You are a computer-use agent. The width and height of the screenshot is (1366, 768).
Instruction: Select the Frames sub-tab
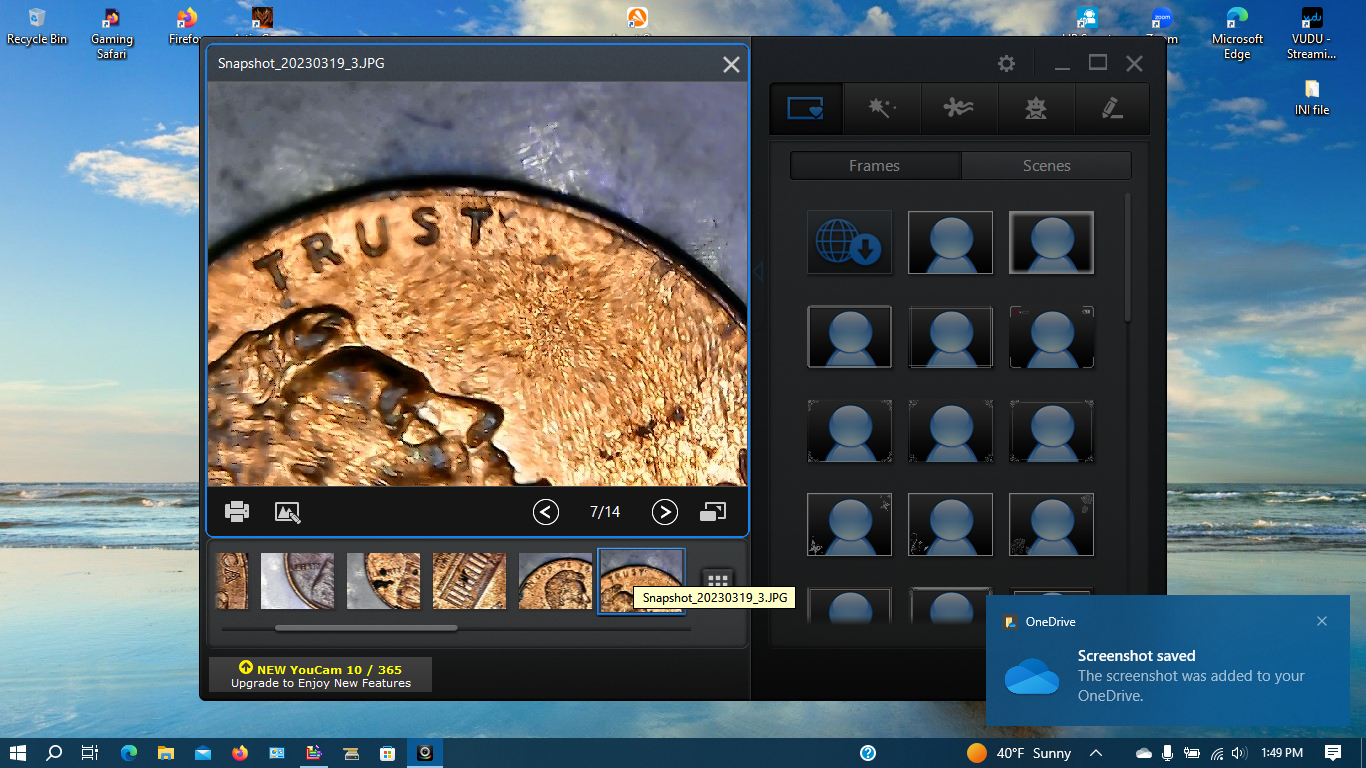tap(875, 166)
